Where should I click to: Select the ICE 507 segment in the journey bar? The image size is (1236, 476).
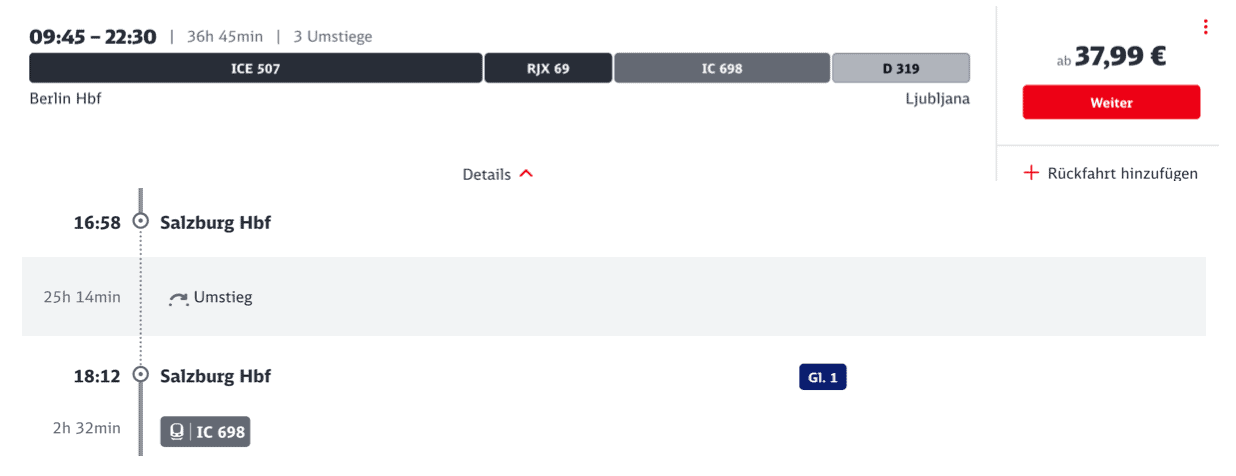[x=256, y=69]
